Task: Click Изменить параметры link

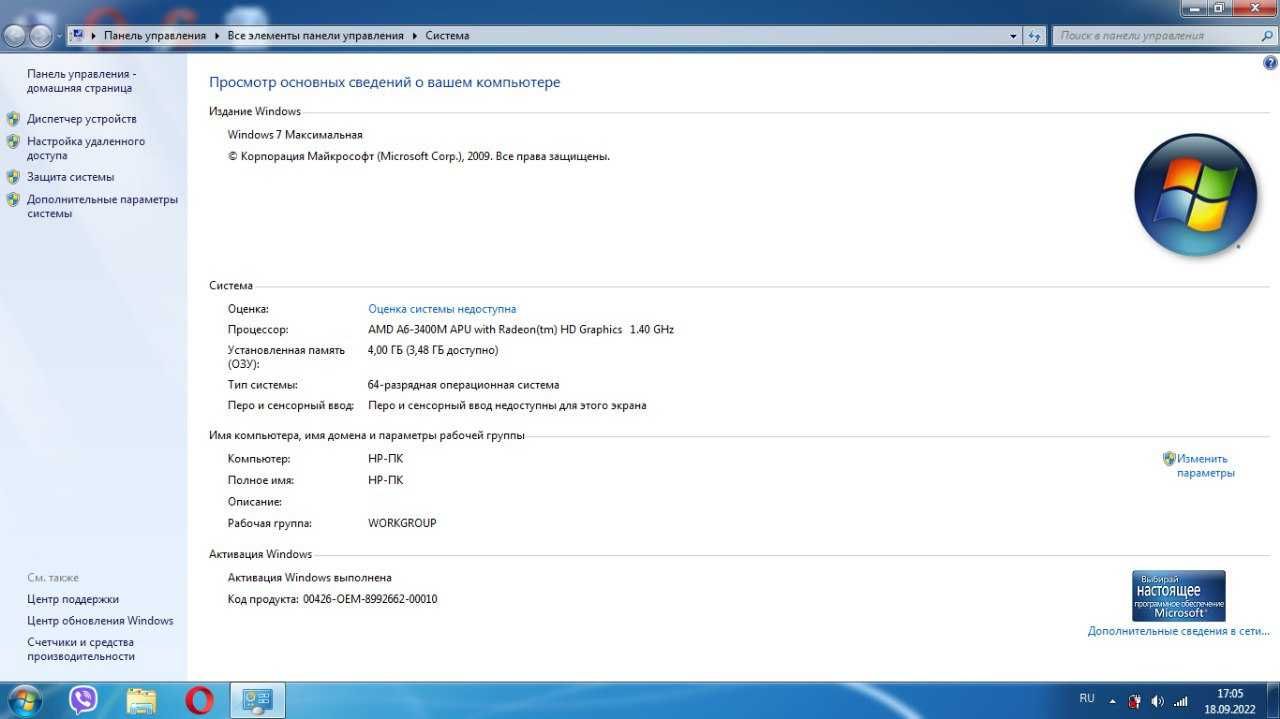Action: pyautogui.click(x=1205, y=466)
